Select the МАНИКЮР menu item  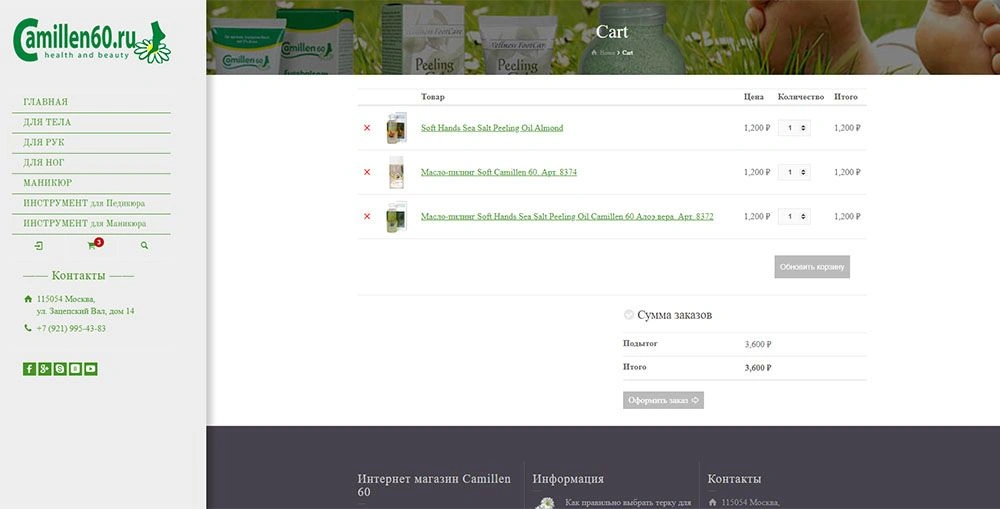[x=48, y=183]
